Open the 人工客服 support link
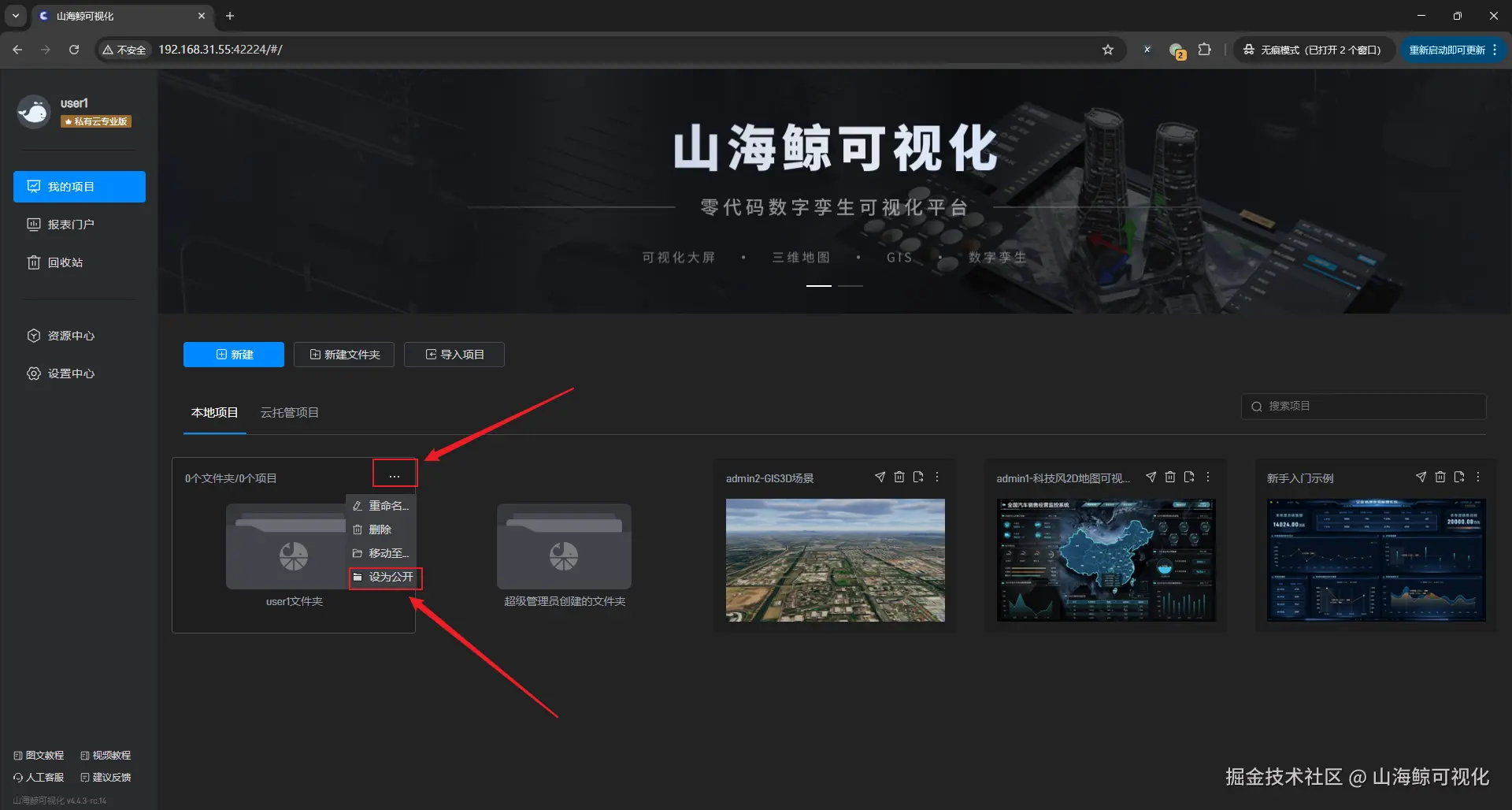Screen dimensions: 1512x810 [x=39, y=778]
